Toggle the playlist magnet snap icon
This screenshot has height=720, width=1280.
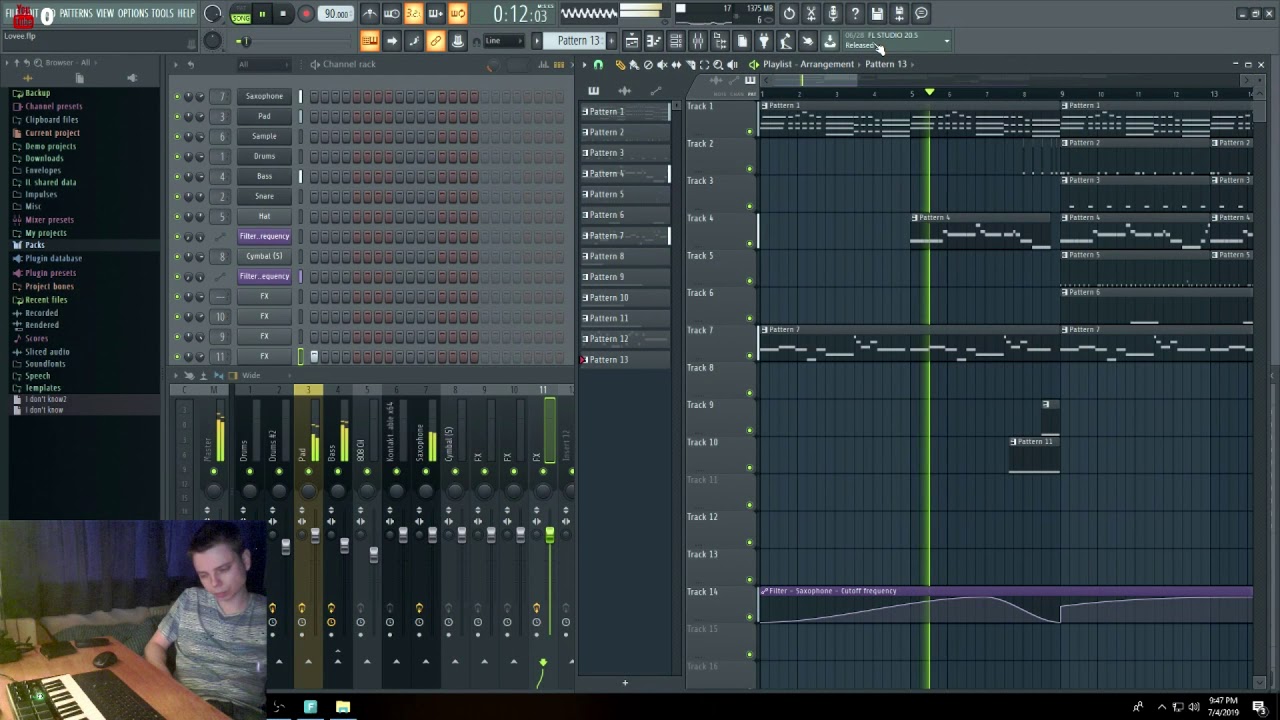(598, 64)
